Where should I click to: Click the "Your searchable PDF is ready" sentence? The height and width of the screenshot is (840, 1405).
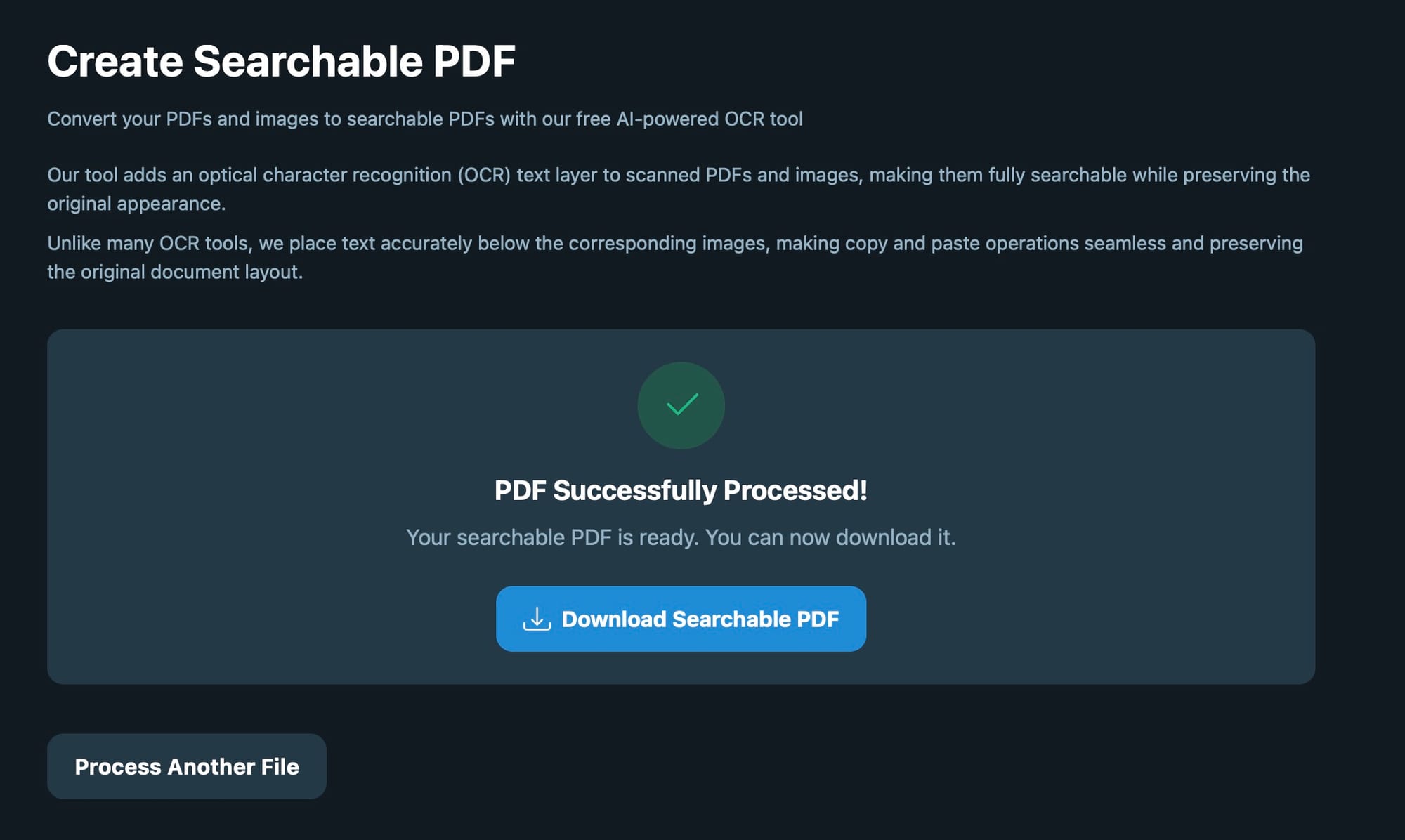click(x=551, y=537)
